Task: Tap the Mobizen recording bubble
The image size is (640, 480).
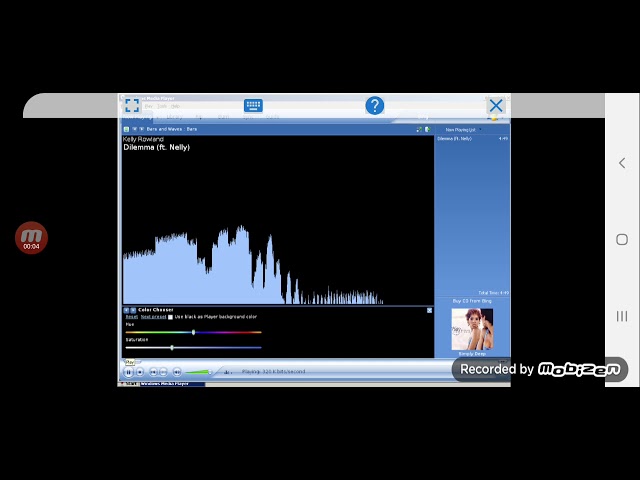Action: point(31,238)
